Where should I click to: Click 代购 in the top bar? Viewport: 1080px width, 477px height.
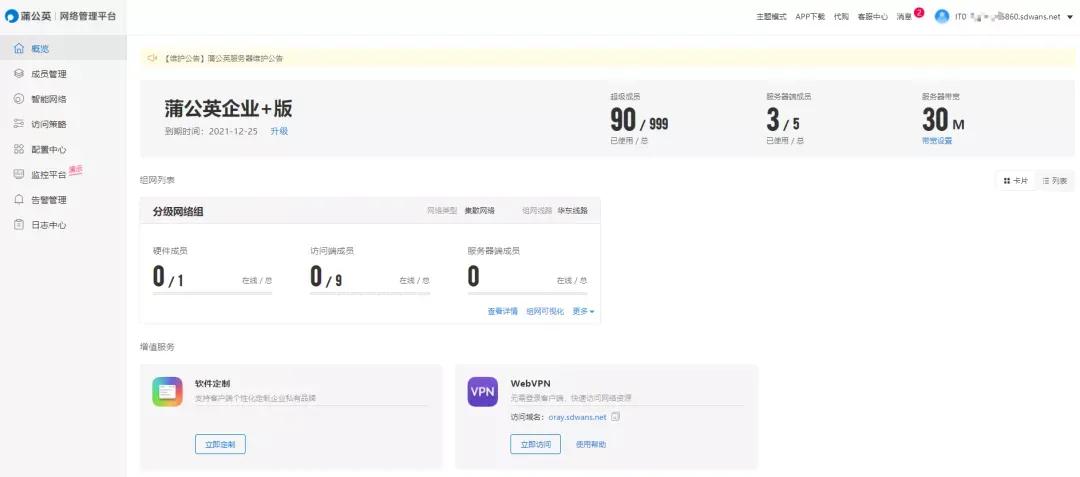[841, 17]
